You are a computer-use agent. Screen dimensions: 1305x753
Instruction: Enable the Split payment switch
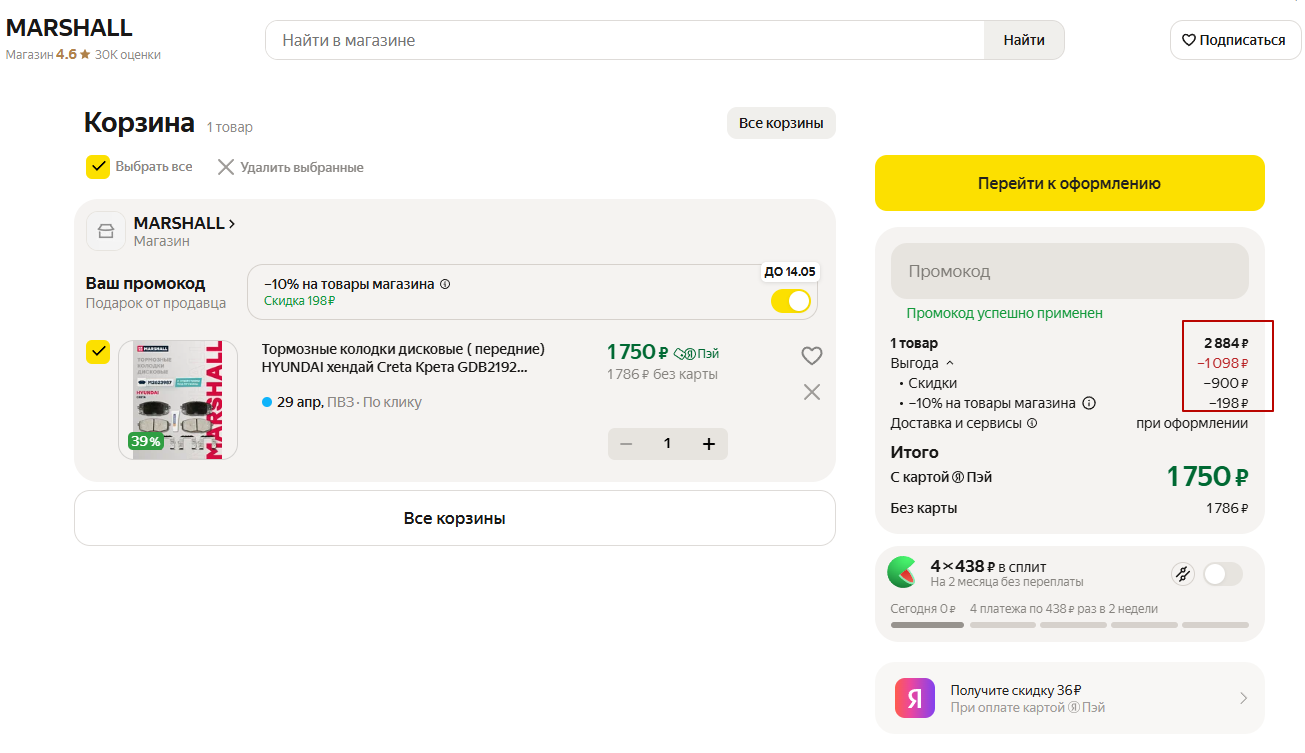(1223, 574)
